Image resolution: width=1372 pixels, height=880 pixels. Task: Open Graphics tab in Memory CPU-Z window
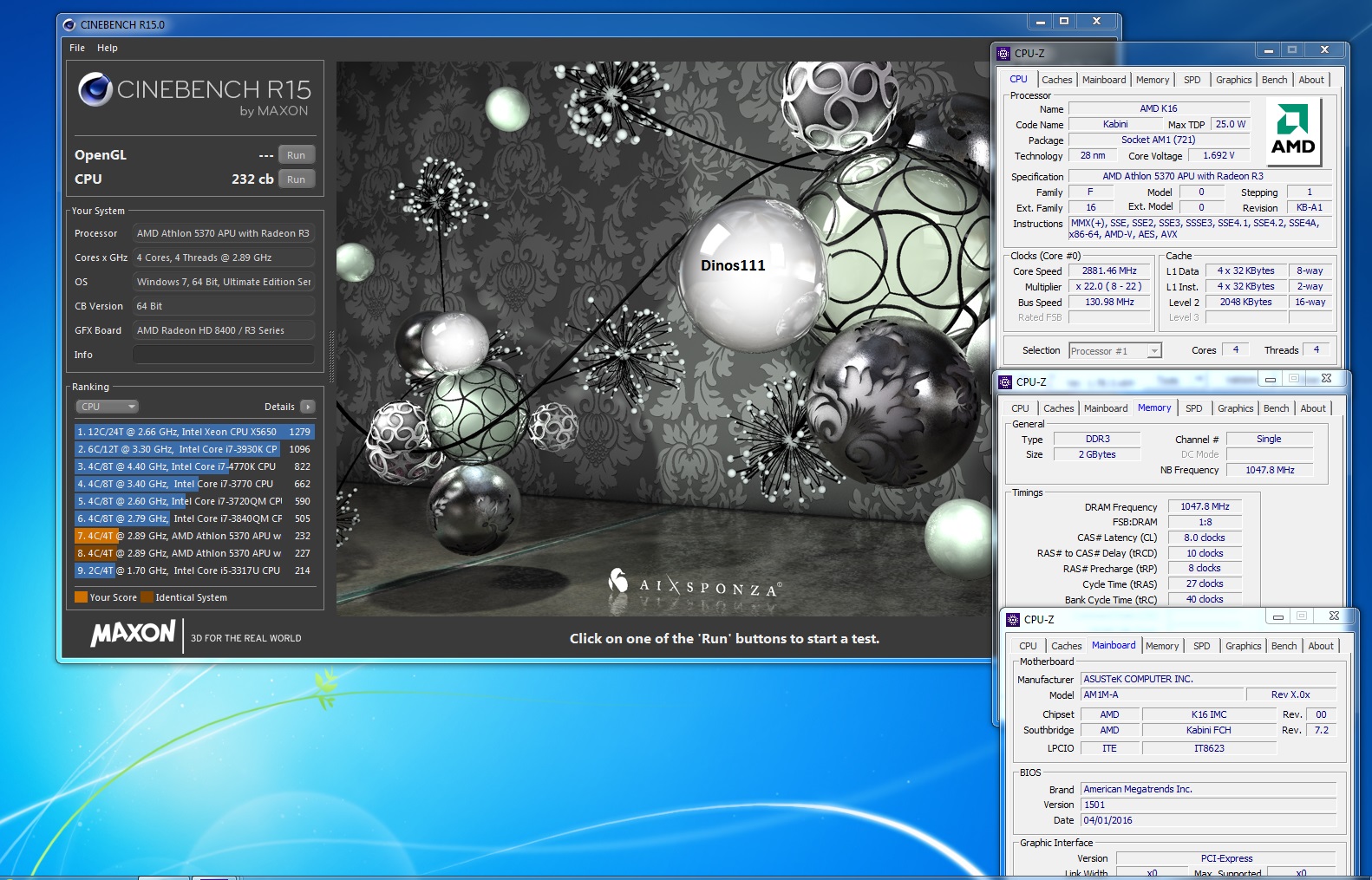tap(1235, 408)
